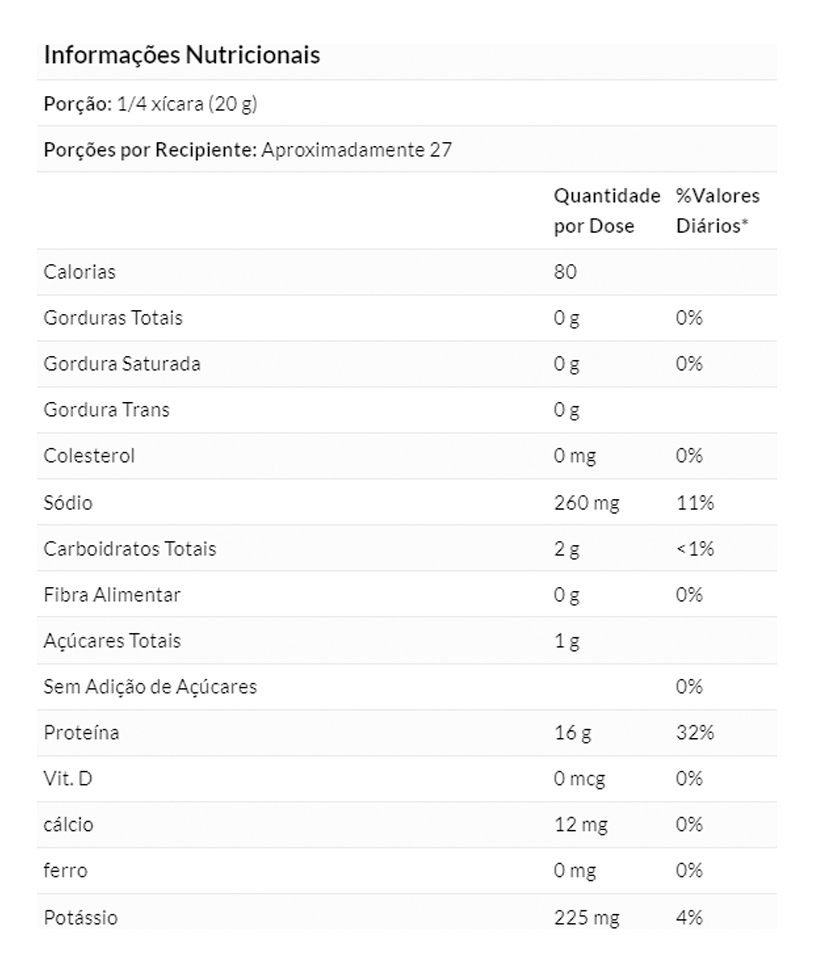The width and height of the screenshot is (814, 973).
Task: Select the Gordura Trans label
Action: point(107,410)
